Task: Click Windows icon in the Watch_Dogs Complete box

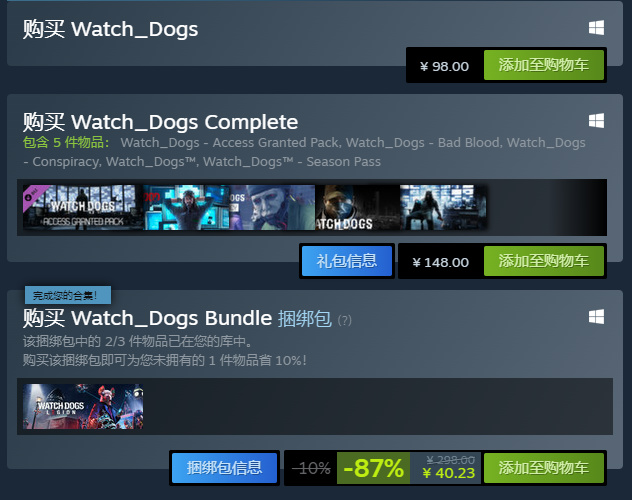Action: pos(596,120)
